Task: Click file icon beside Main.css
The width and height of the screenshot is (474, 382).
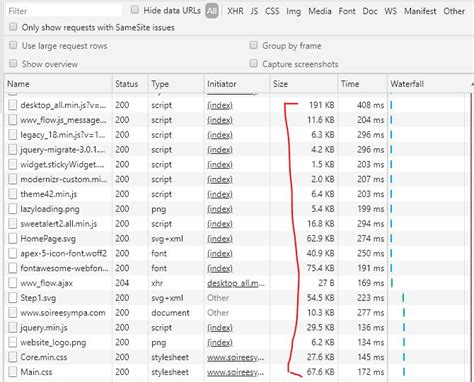Action: pyautogui.click(x=13, y=372)
